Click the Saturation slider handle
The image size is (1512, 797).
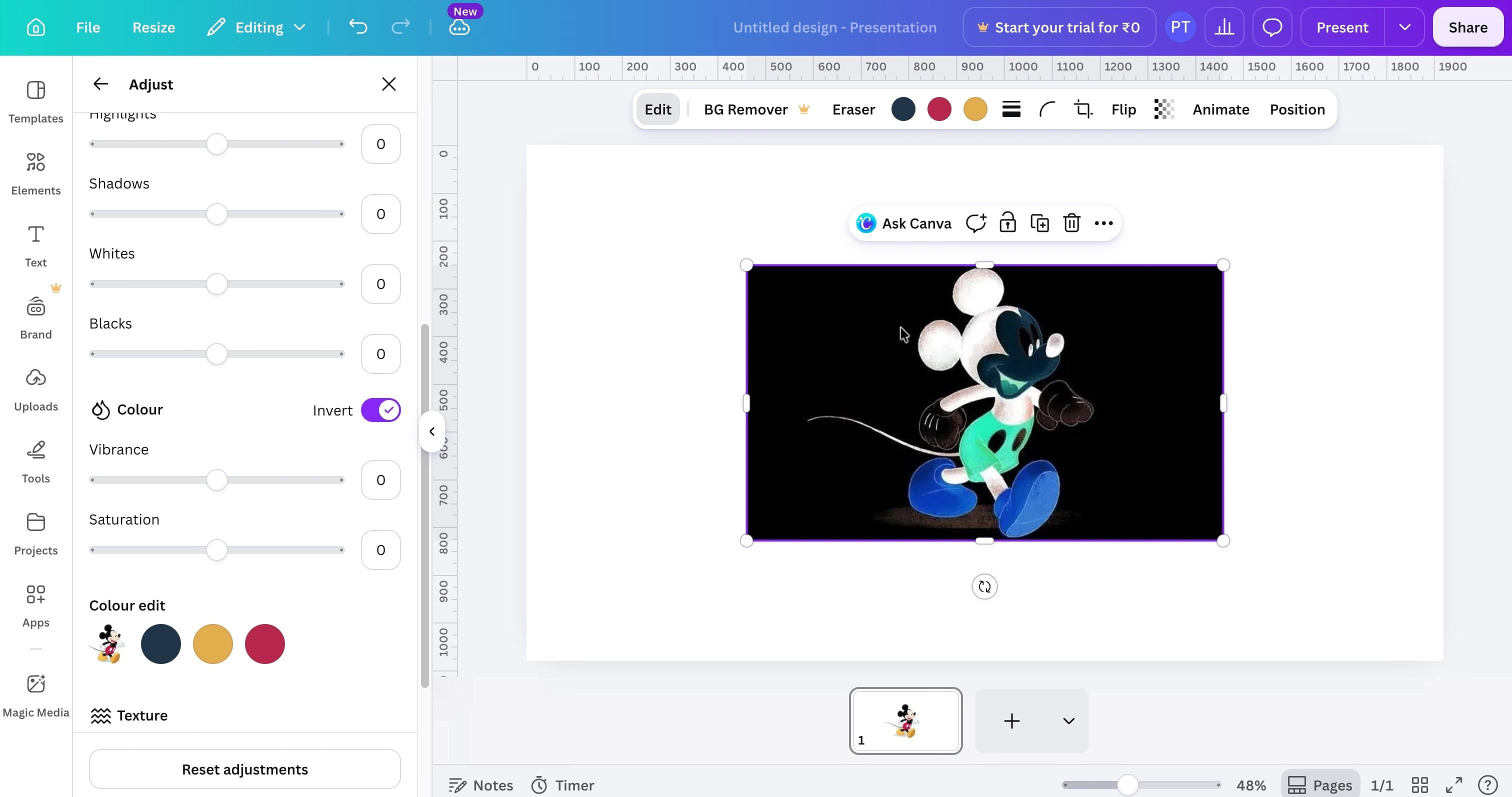(x=216, y=549)
